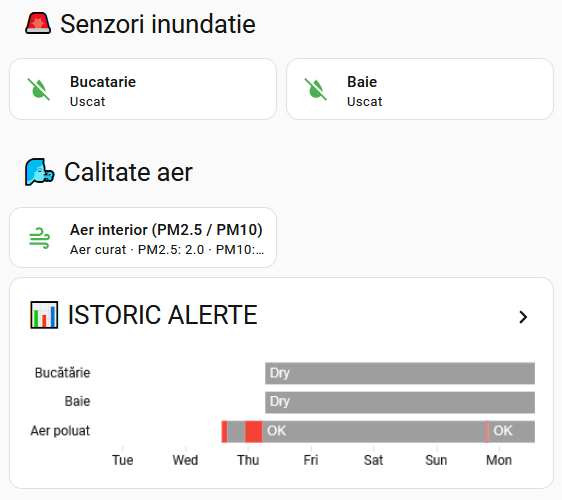Screen dimensions: 562x500
Task: Click the Mon axis label
Action: [499, 460]
